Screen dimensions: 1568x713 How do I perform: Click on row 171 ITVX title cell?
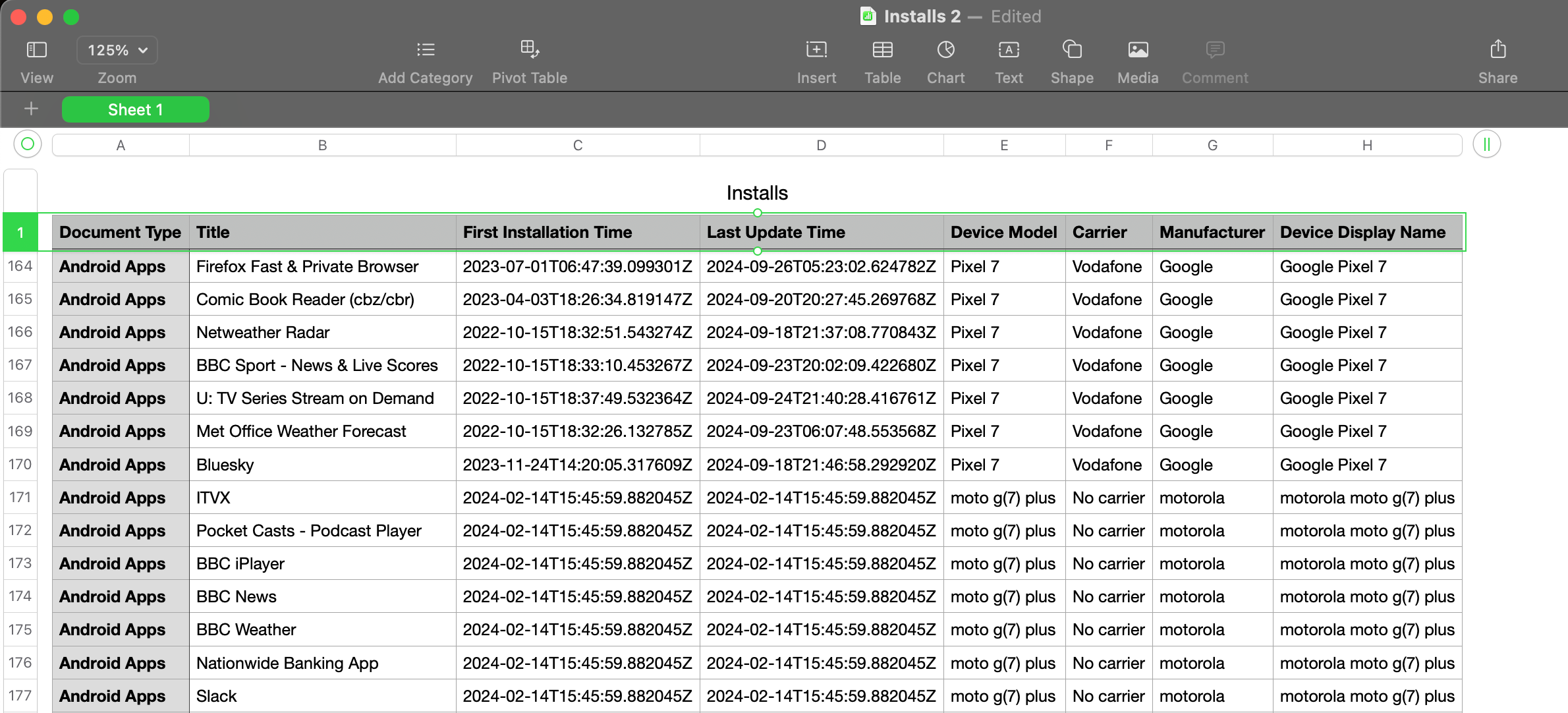[x=320, y=497]
